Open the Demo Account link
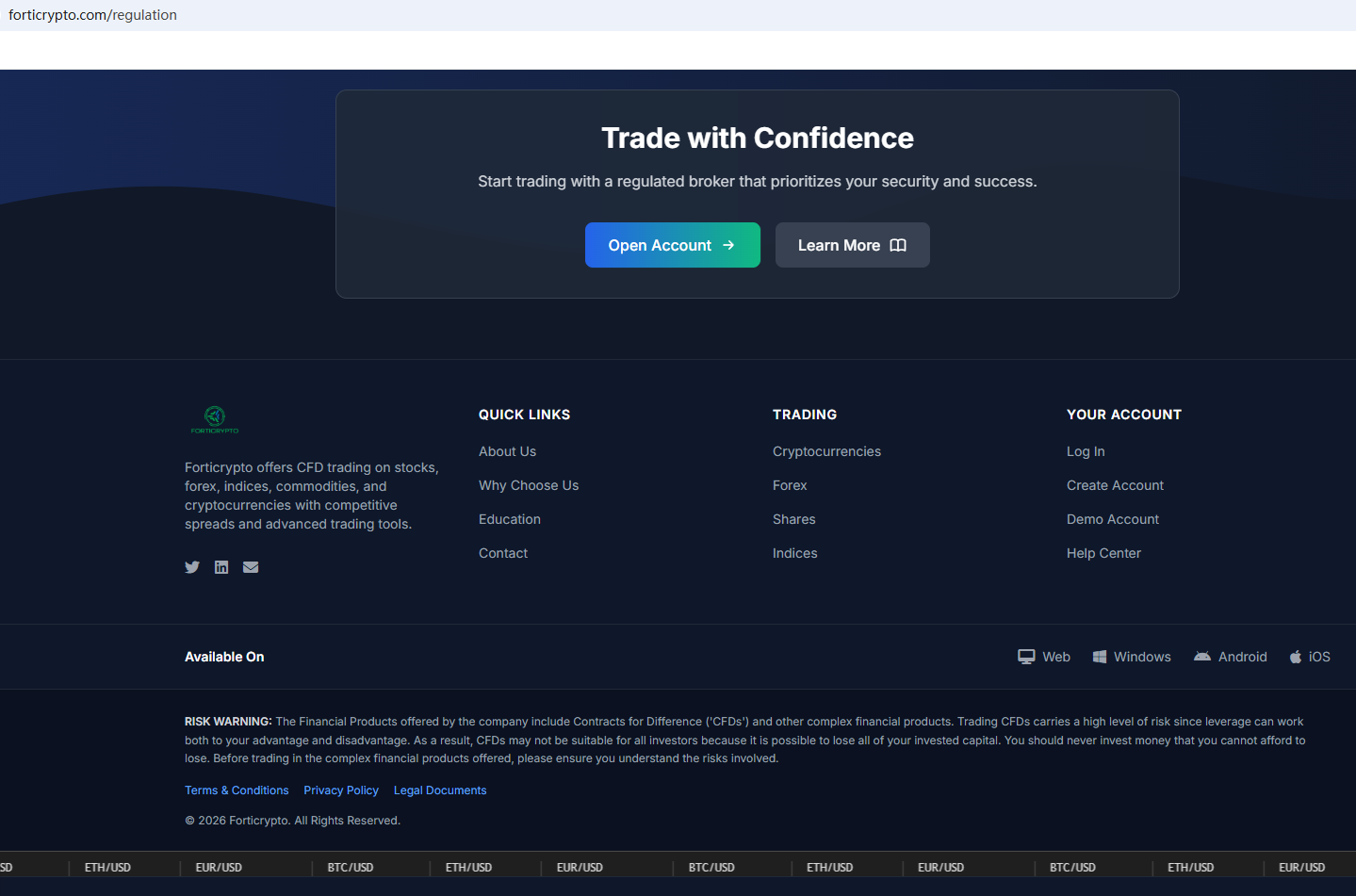Viewport: 1356px width, 896px height. [x=1113, y=519]
